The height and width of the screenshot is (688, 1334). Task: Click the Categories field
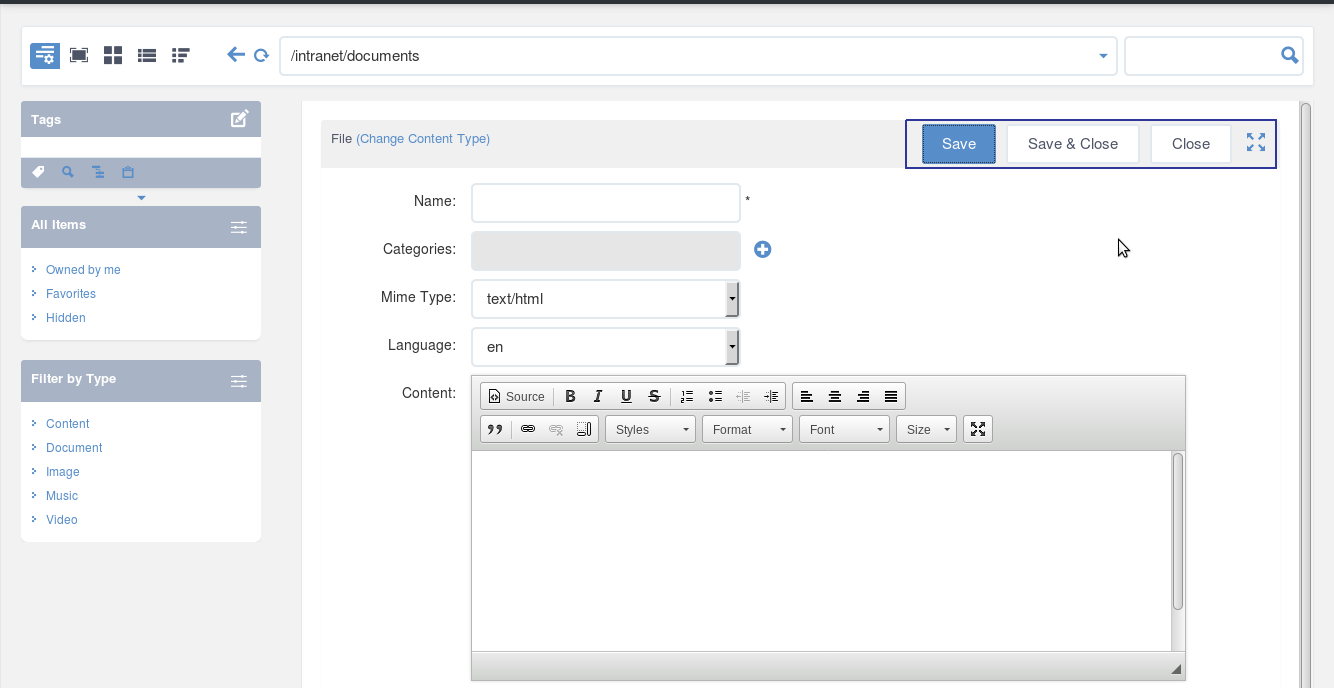tap(606, 251)
